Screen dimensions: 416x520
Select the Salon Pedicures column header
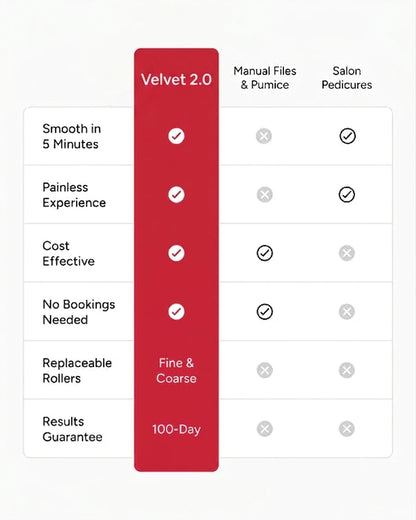347,78
